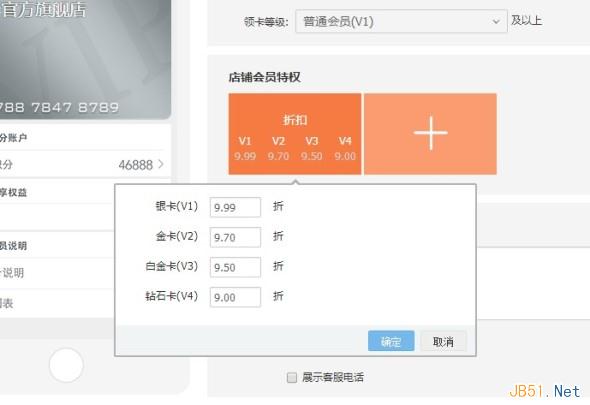The height and width of the screenshot is (405, 590).
Task: Open the points chevron next to 46888
Action: tap(161, 164)
